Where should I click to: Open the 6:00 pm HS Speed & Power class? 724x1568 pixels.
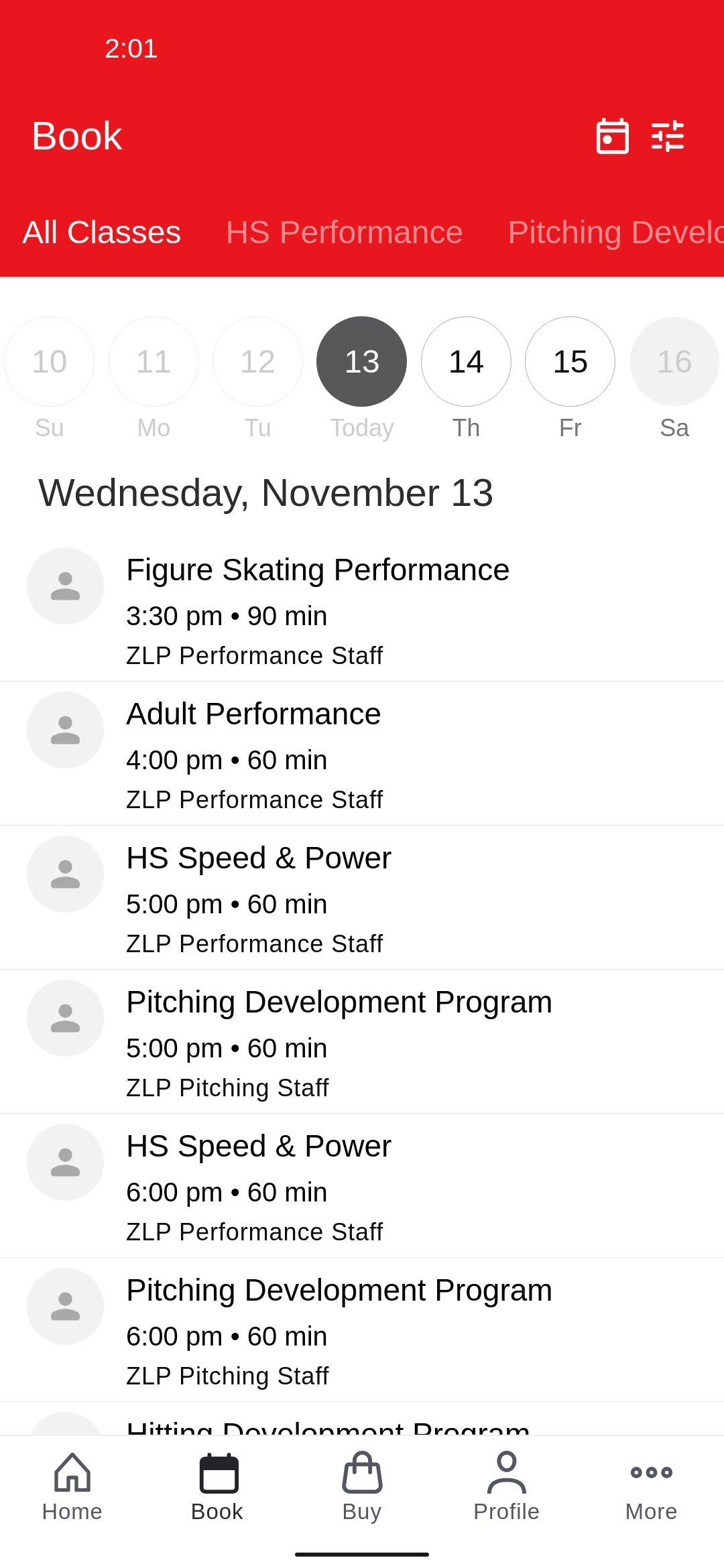pos(362,1186)
